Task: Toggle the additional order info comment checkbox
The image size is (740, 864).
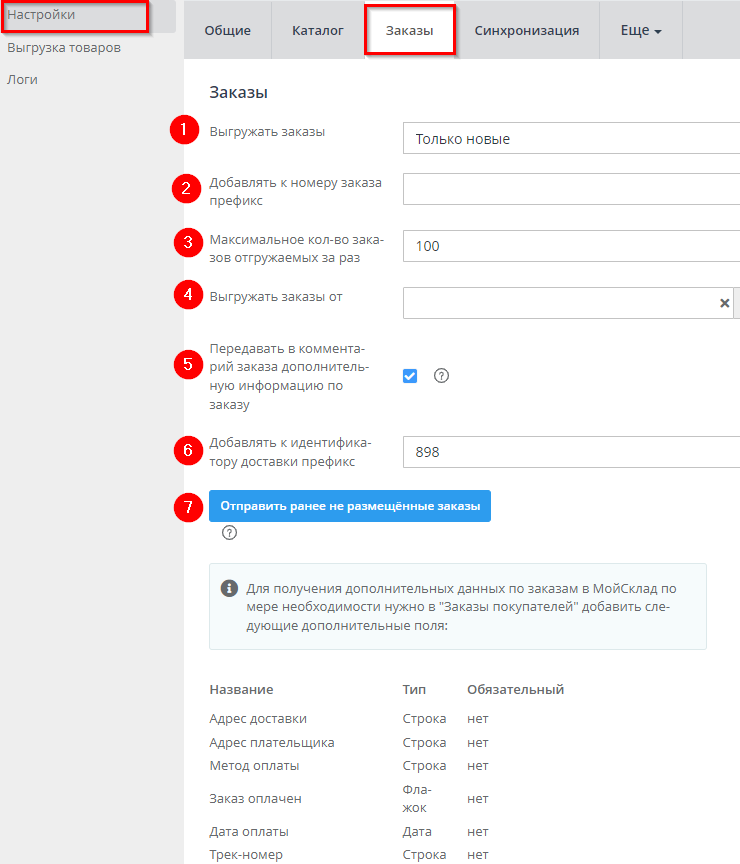Action: (x=410, y=376)
